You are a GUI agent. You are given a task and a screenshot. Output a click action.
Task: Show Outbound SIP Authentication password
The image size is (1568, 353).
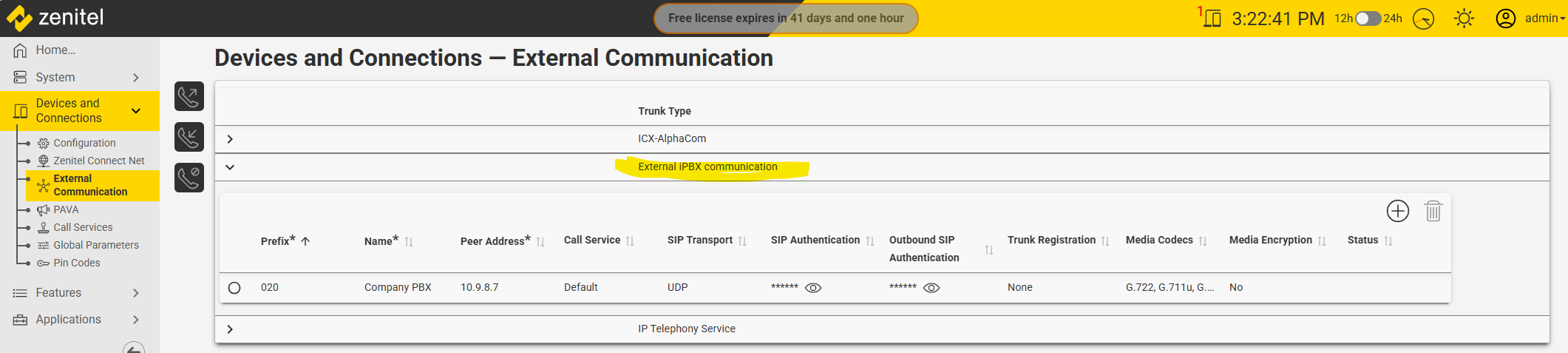931,288
